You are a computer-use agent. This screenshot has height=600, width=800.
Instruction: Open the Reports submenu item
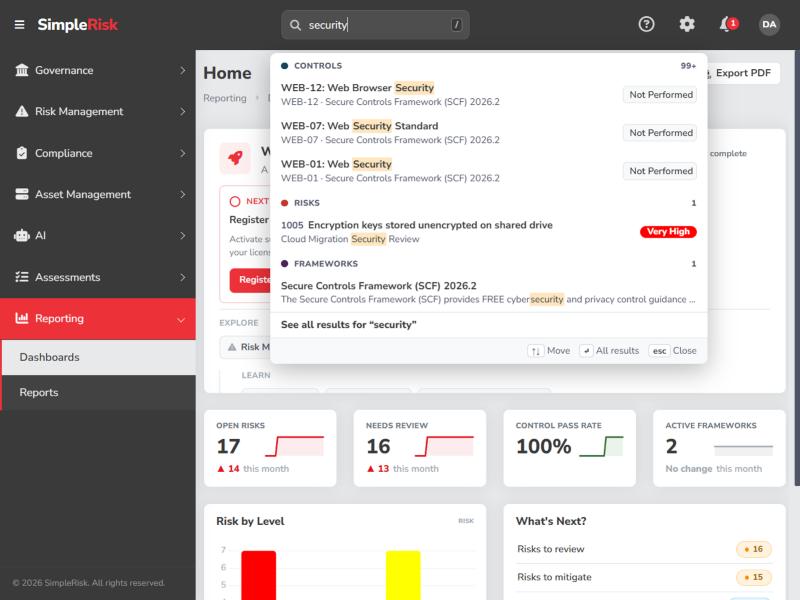click(x=99, y=392)
